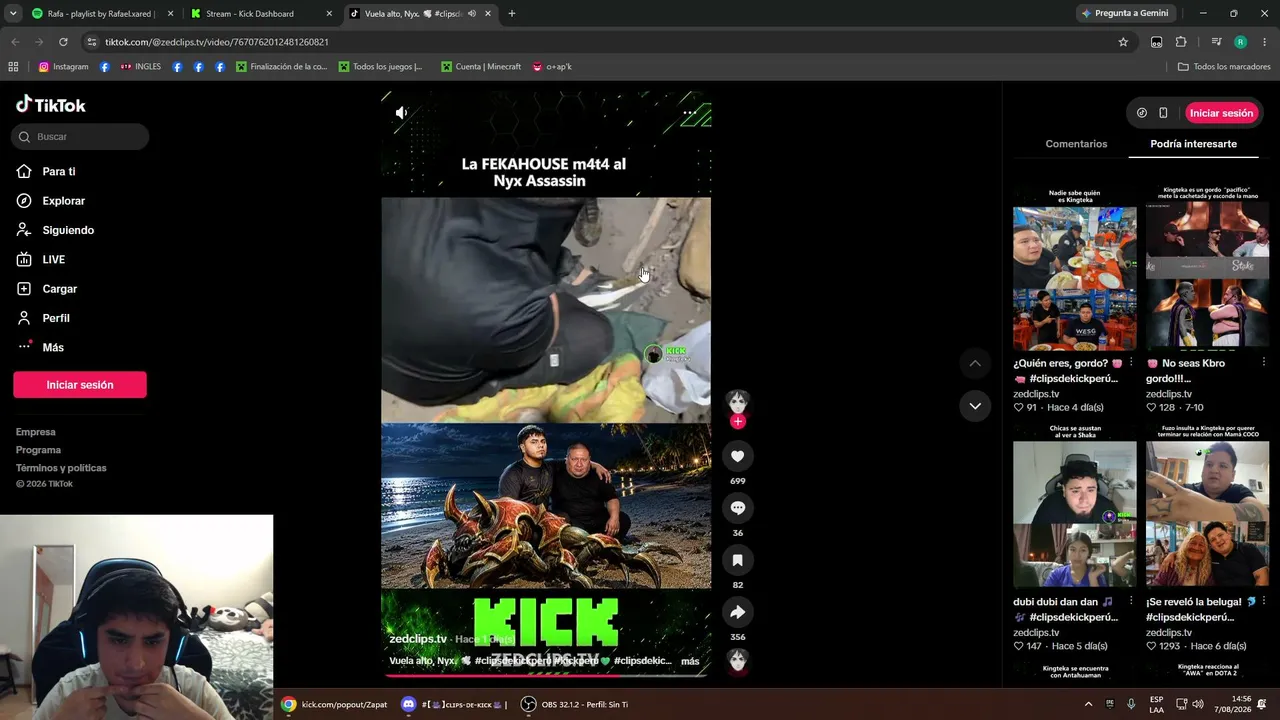This screenshot has width=1280, height=720.
Task: Open comments via the speech bubble icon
Action: [x=738, y=508]
